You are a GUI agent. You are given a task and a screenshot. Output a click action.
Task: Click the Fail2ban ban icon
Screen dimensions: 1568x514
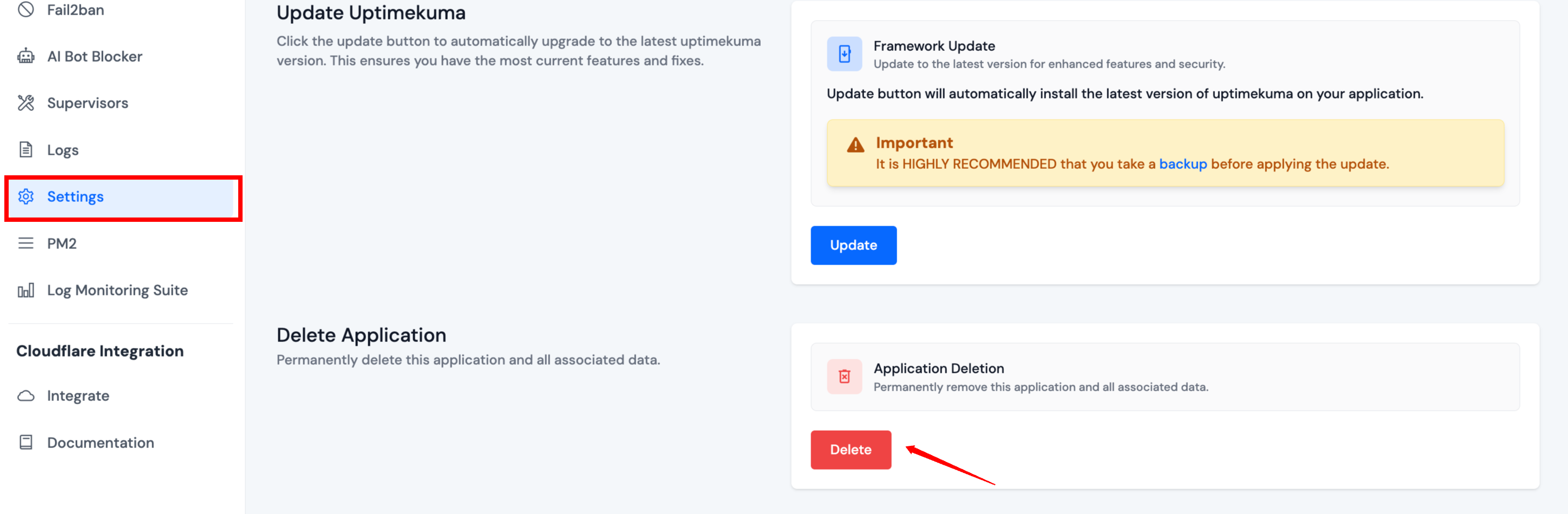[25, 10]
